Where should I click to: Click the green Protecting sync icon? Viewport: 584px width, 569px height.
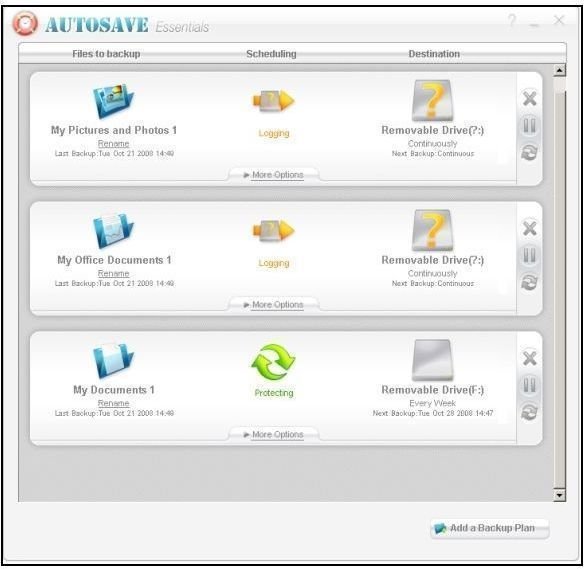coord(273,362)
